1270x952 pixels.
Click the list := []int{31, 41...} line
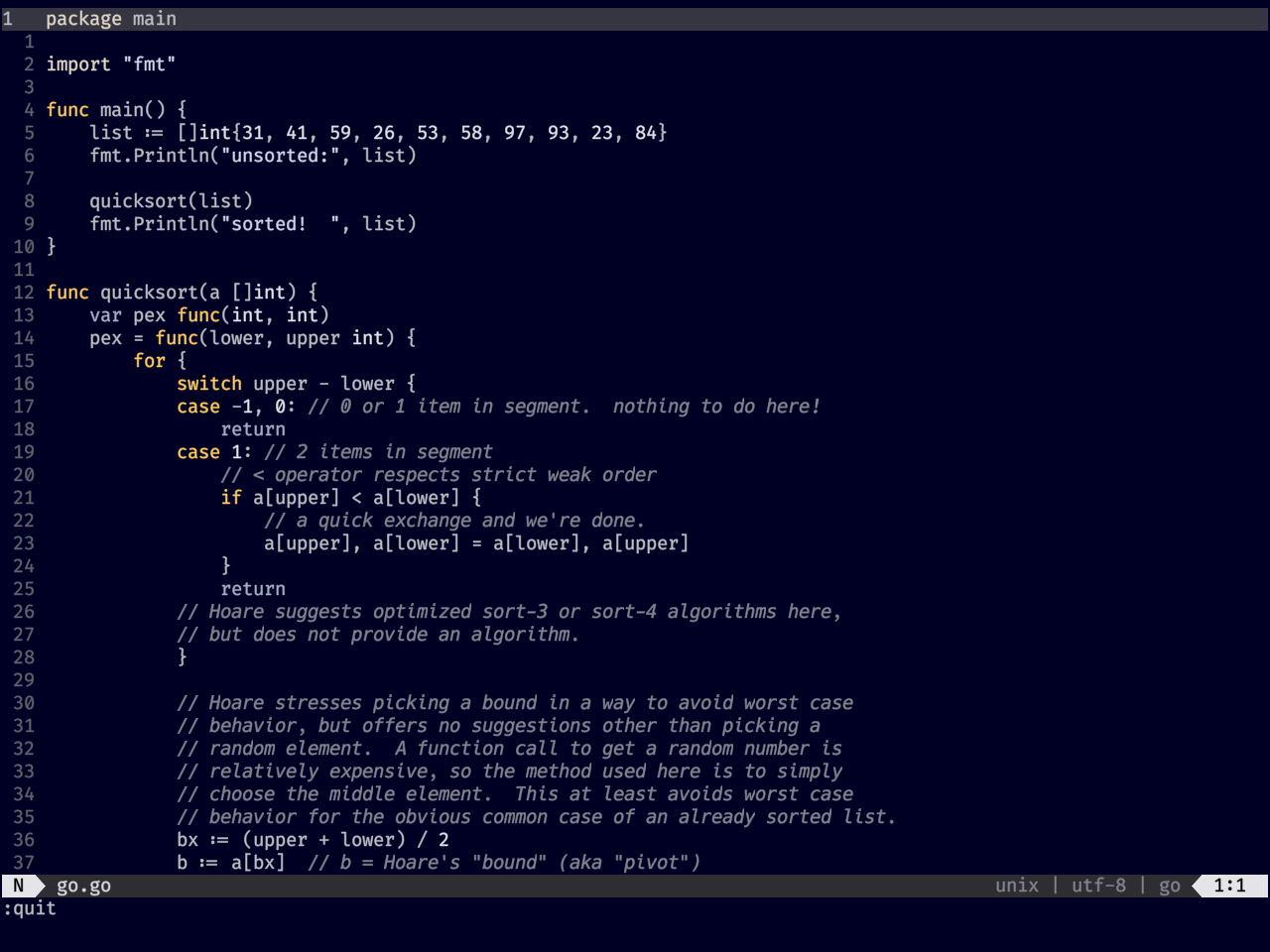pos(378,133)
